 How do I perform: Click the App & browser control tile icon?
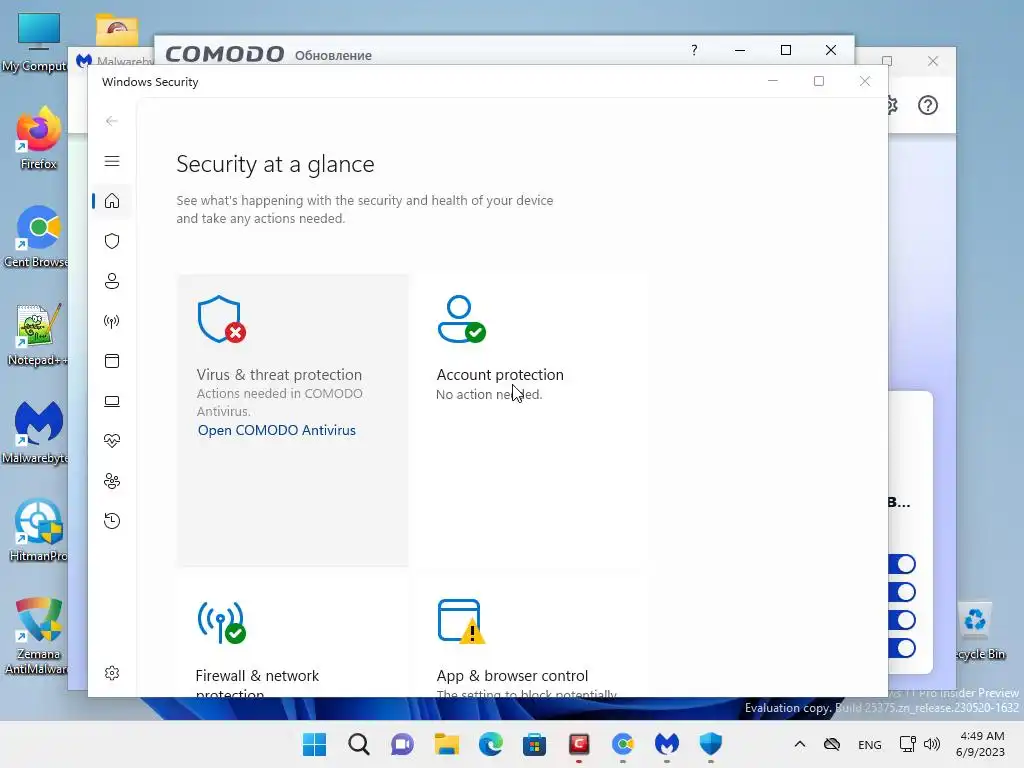click(462, 622)
